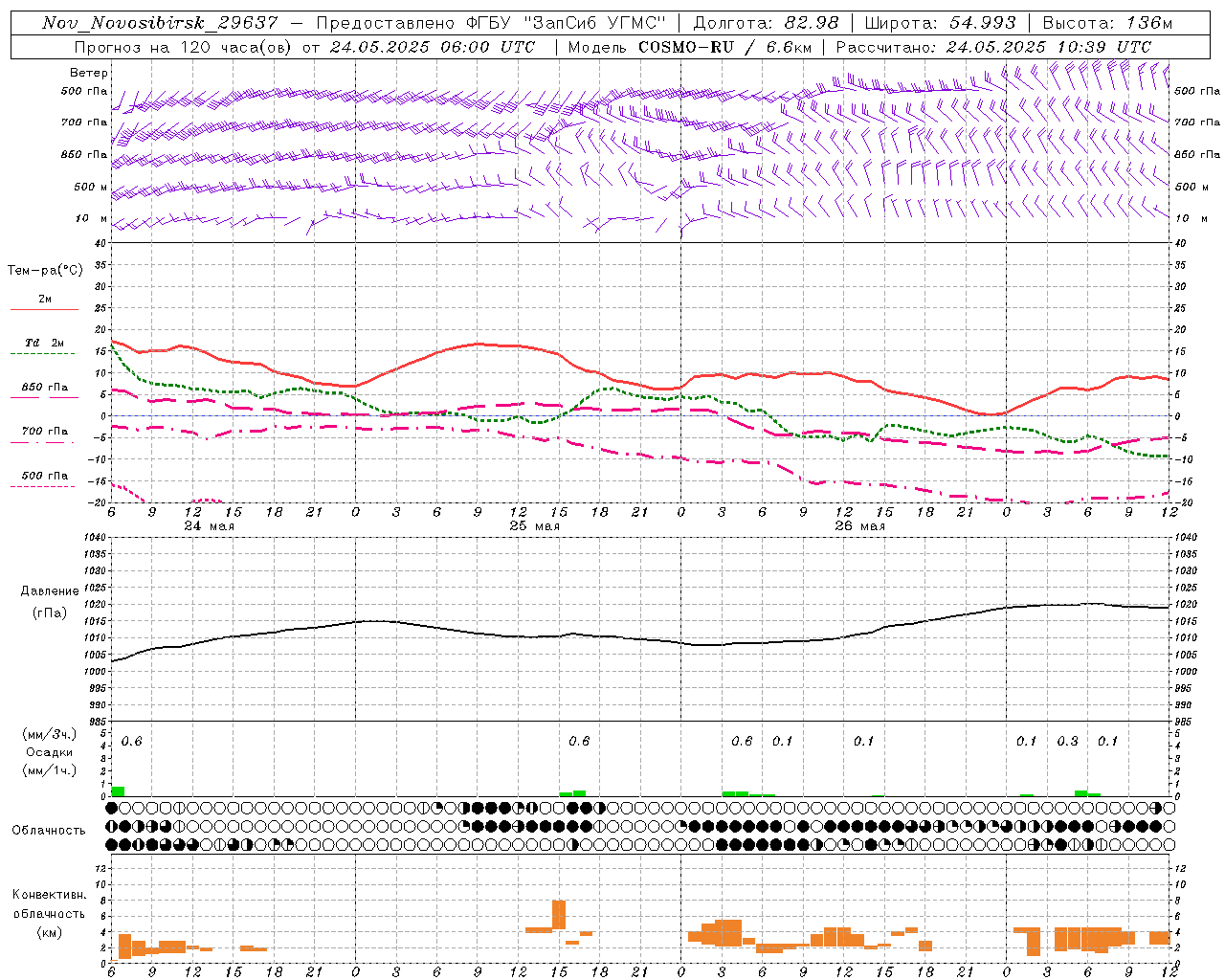Image resolution: width=1225 pixels, height=980 pixels.
Task: Click the computed time 24.05.2025 10:39 UTC
Action: point(1048,47)
